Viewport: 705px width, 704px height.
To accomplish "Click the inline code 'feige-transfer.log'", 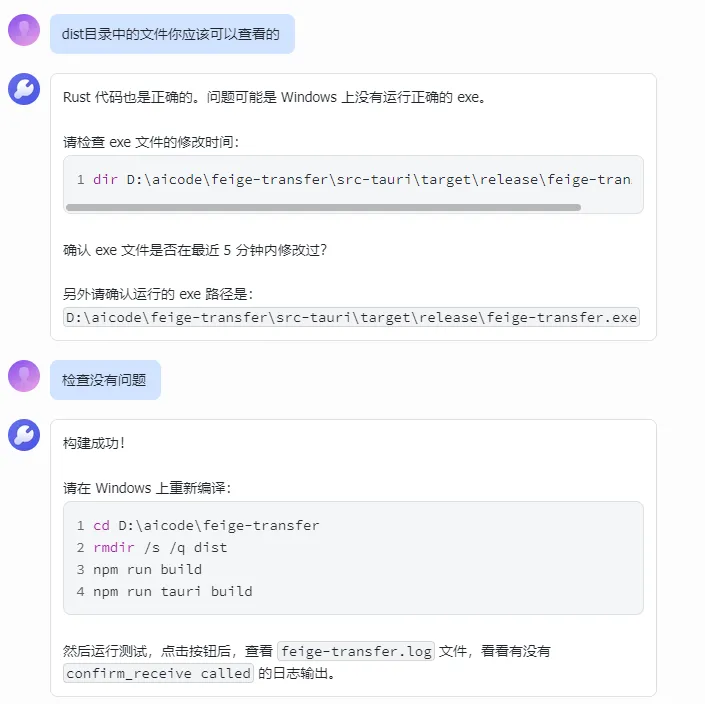I will pyautogui.click(x=356, y=651).
